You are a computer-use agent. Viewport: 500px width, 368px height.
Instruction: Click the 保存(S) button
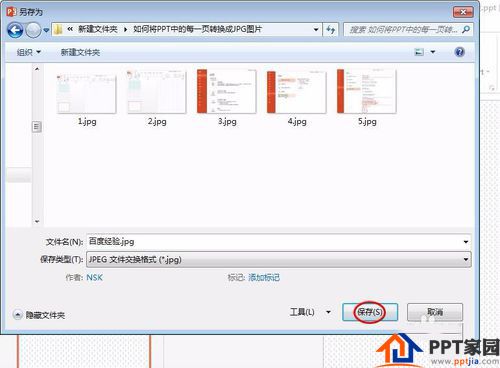(x=370, y=312)
